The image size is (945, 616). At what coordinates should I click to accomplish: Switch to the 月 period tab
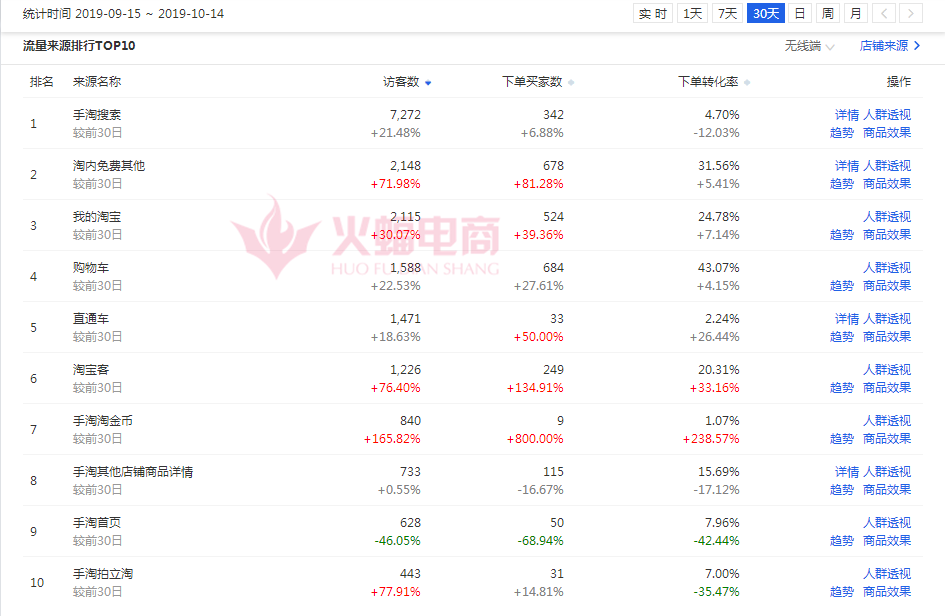pos(856,13)
